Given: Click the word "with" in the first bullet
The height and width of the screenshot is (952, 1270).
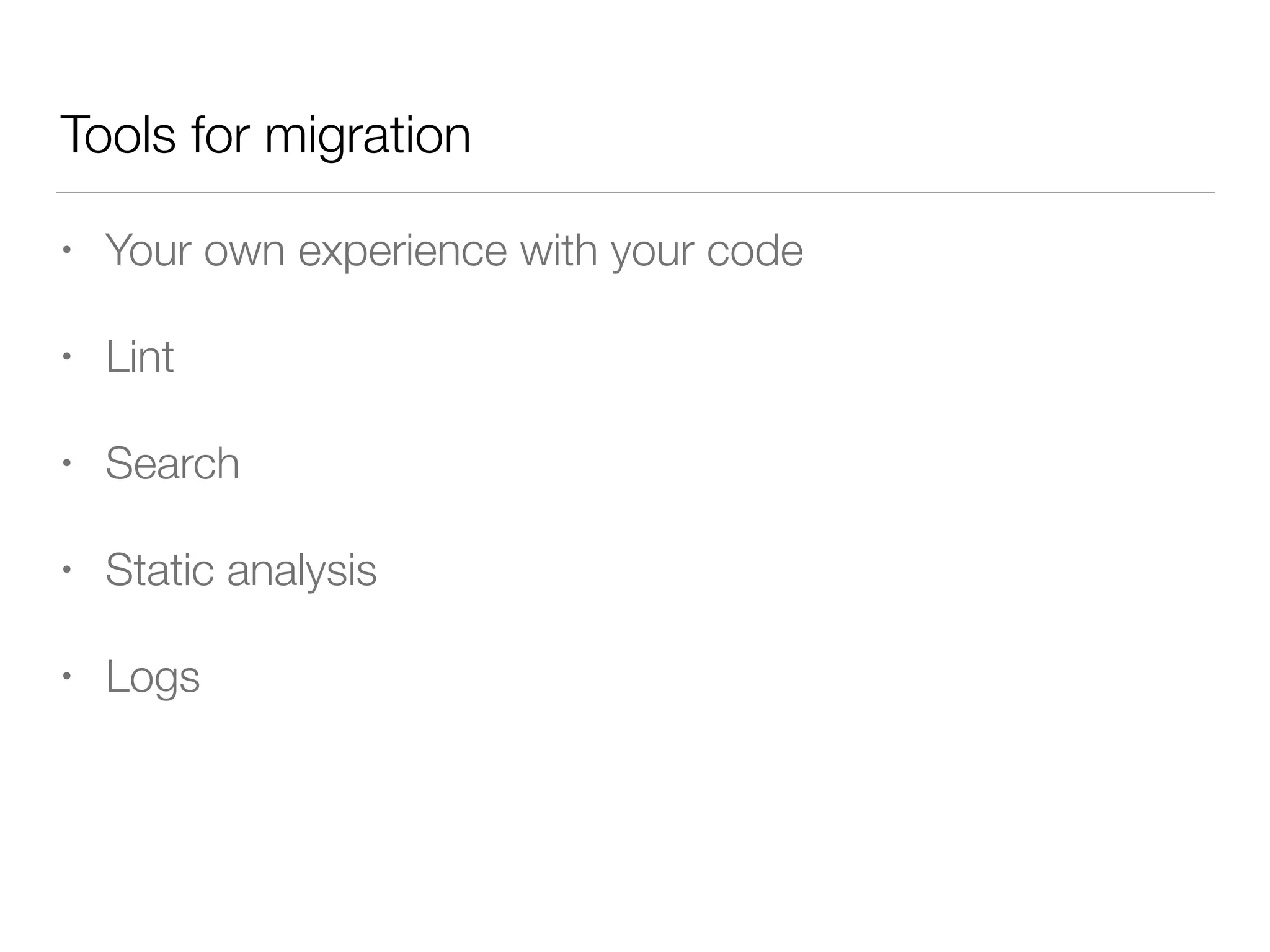Looking at the screenshot, I should pyautogui.click(x=558, y=251).
